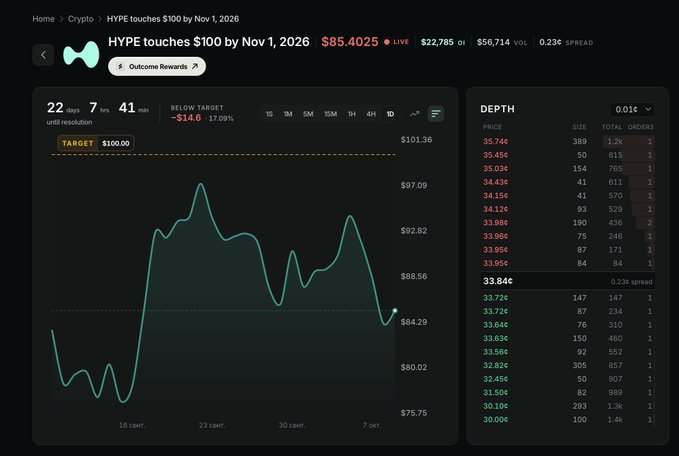Select the 1H timeframe
Viewport: 679px width, 456px height.
pos(352,114)
